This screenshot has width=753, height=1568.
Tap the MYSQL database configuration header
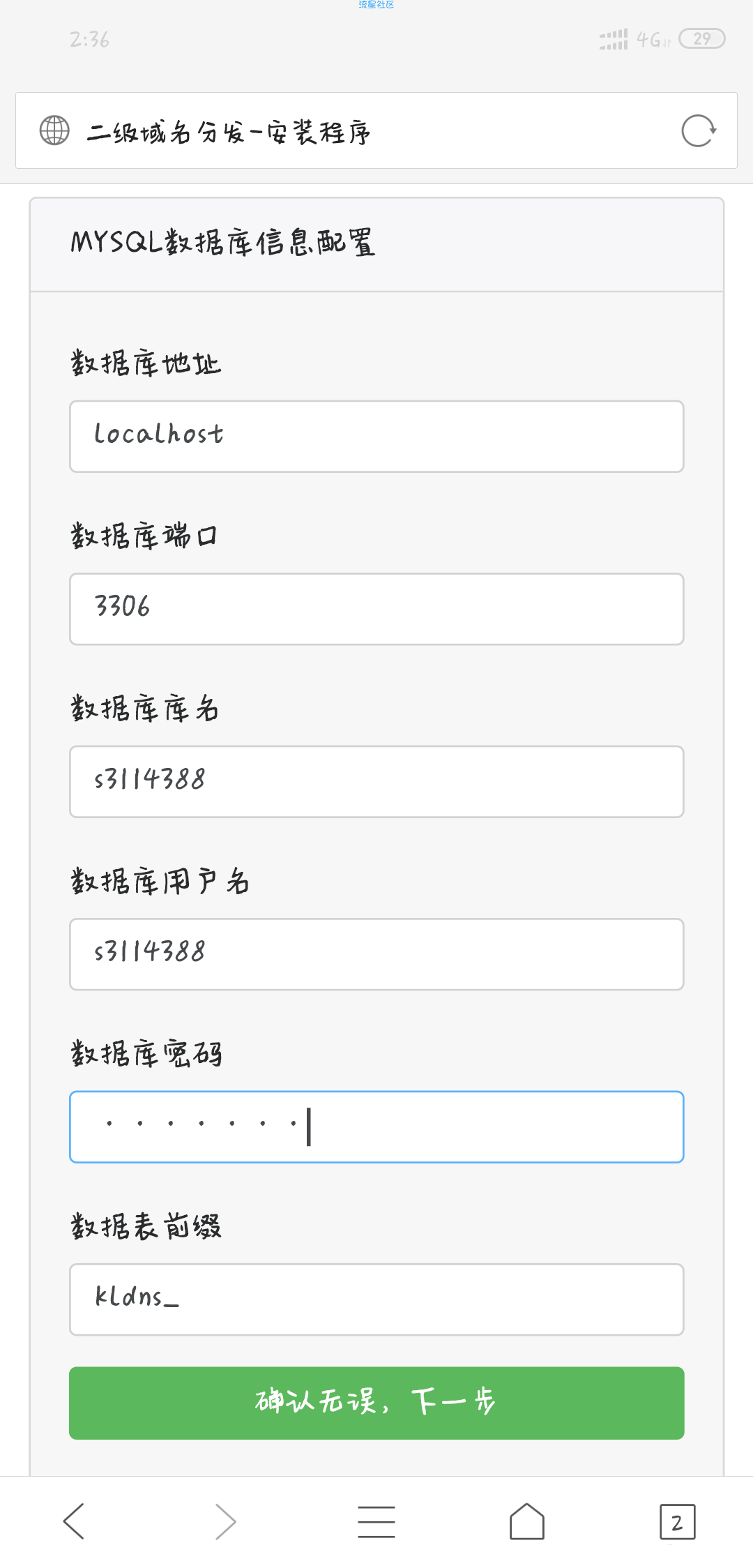(x=223, y=243)
